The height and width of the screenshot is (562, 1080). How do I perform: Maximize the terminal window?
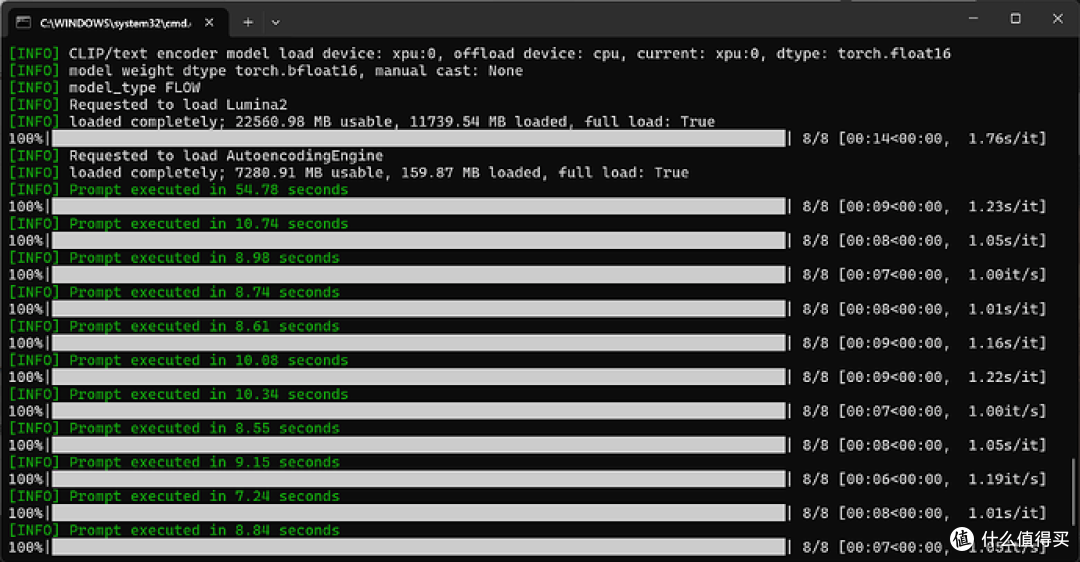click(x=1015, y=19)
